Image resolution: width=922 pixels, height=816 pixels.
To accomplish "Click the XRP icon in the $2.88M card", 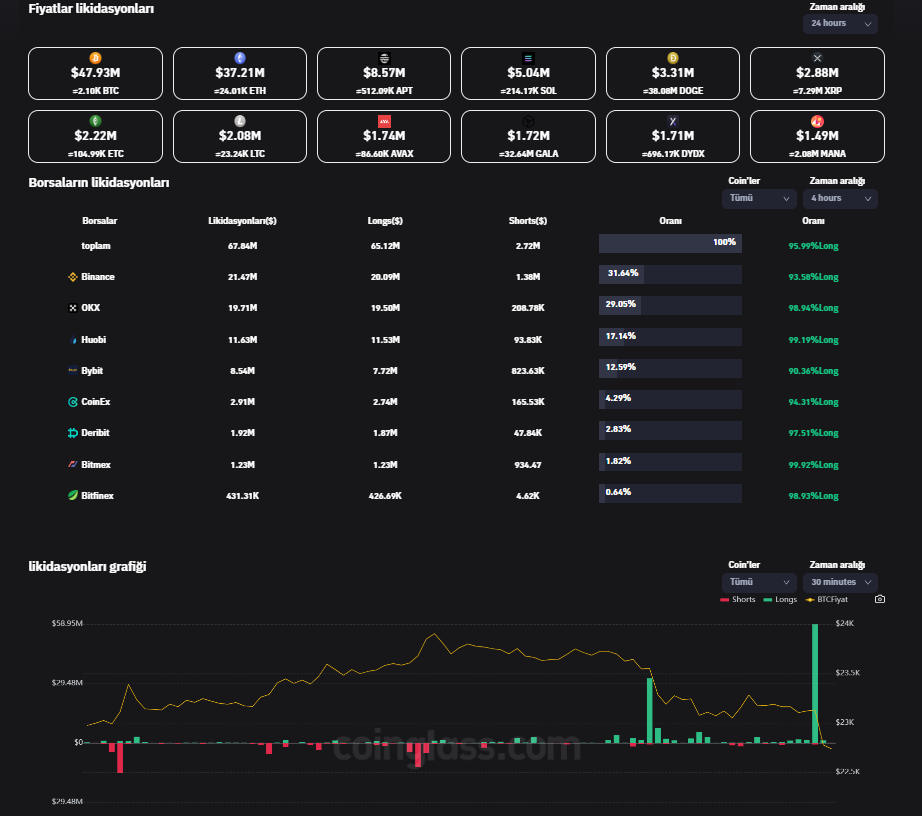I will (x=817, y=58).
